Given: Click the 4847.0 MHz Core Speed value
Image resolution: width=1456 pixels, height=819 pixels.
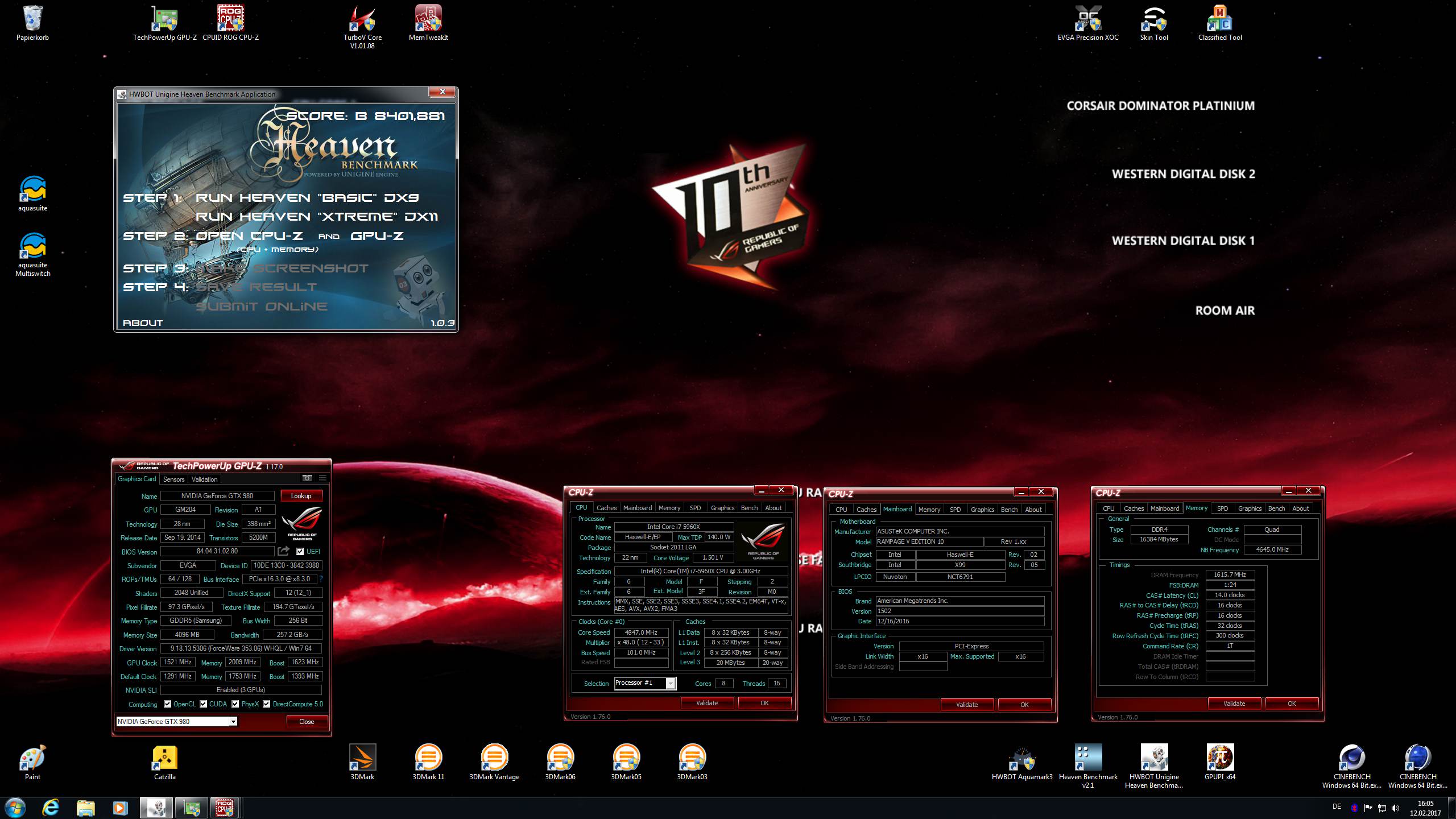Looking at the screenshot, I should (641, 632).
